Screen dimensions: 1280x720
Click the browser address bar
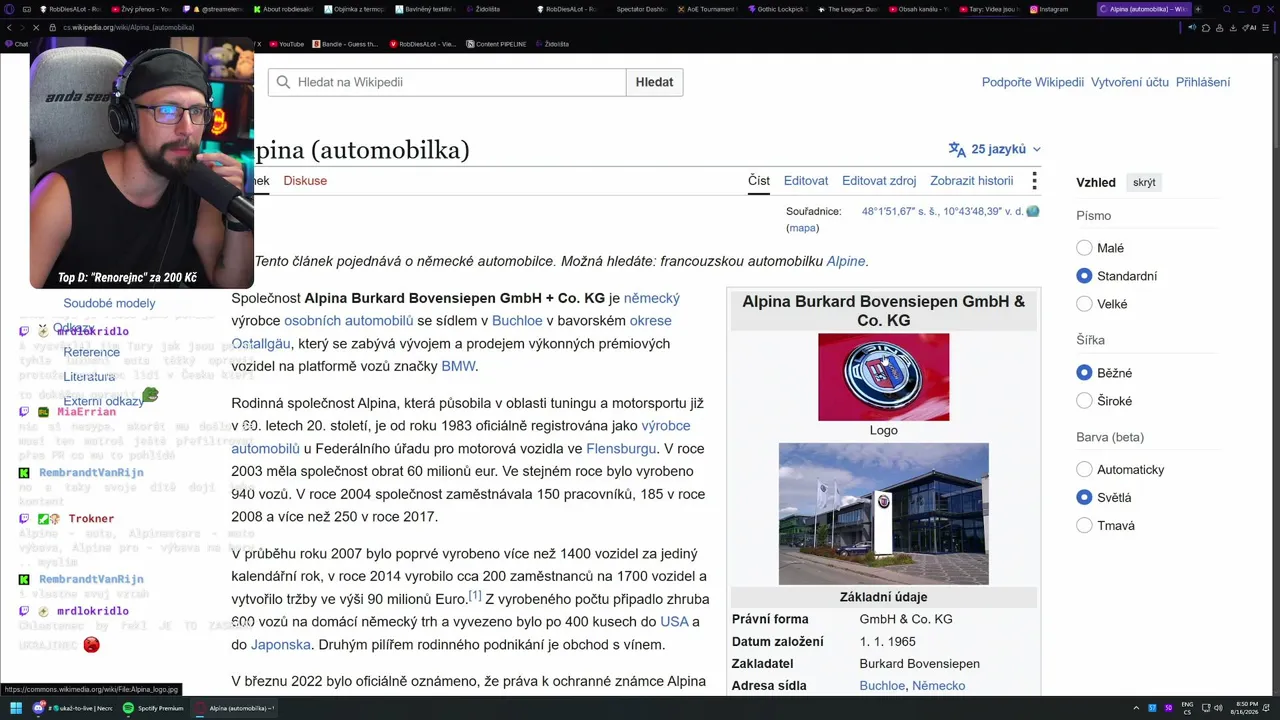click(600, 27)
